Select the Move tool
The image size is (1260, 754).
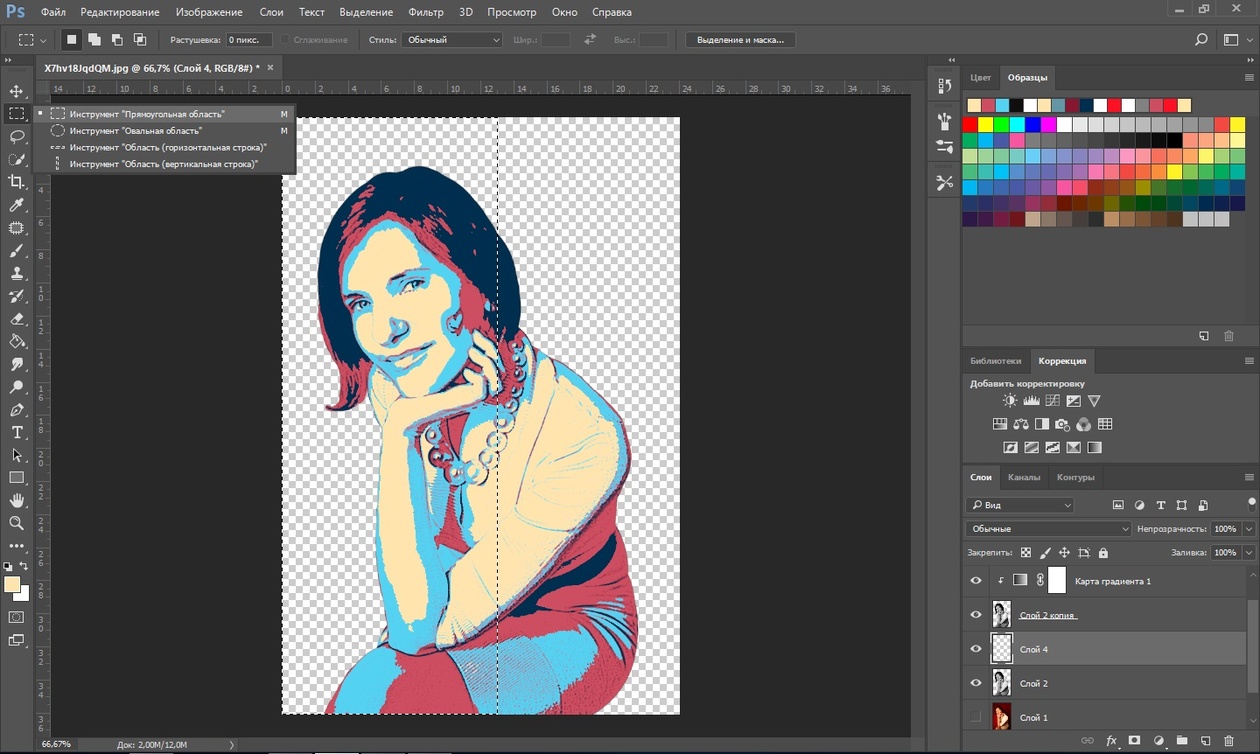(17, 91)
